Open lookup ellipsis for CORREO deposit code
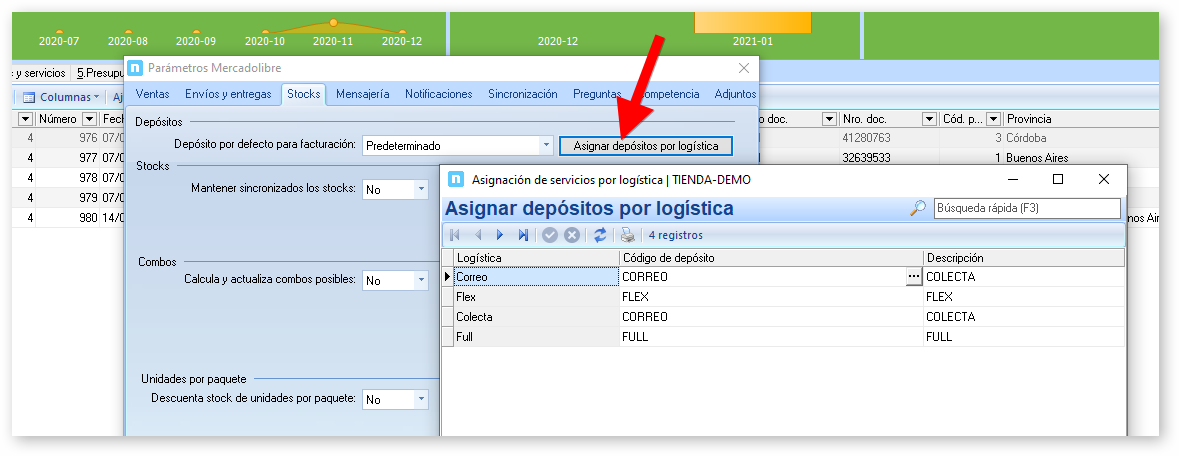 (912, 276)
